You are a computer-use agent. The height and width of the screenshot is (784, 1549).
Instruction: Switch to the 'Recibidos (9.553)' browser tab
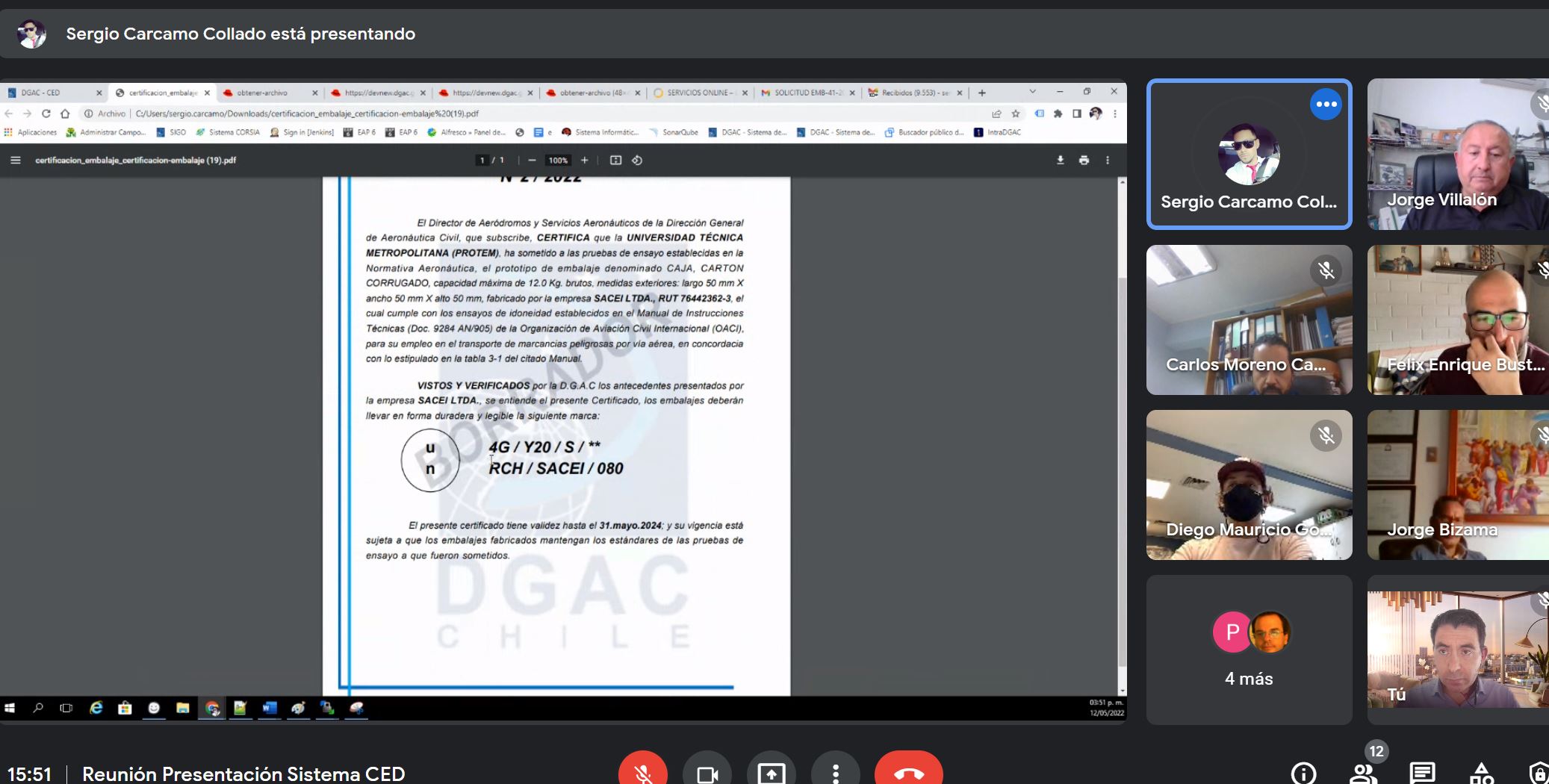(x=914, y=93)
